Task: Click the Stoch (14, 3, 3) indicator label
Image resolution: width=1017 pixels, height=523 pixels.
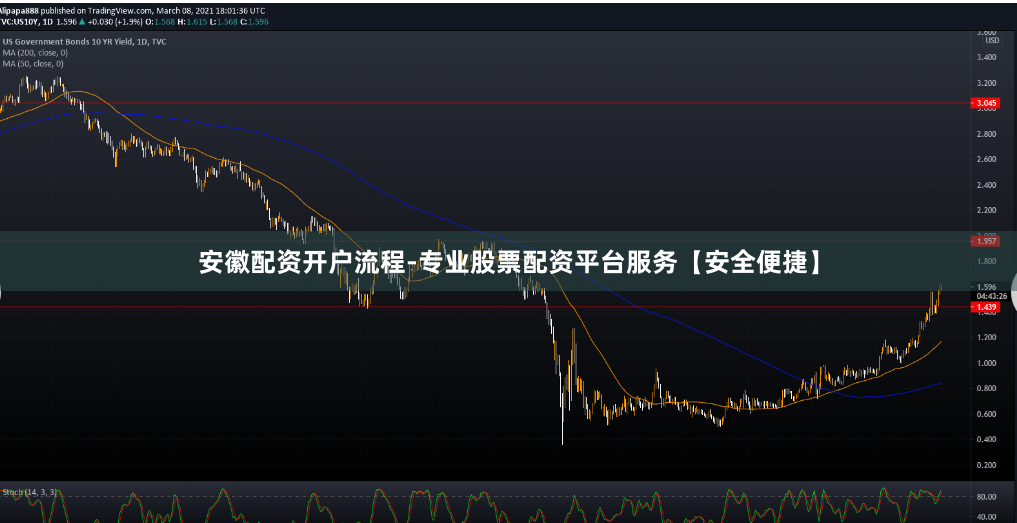Action: 30,493
